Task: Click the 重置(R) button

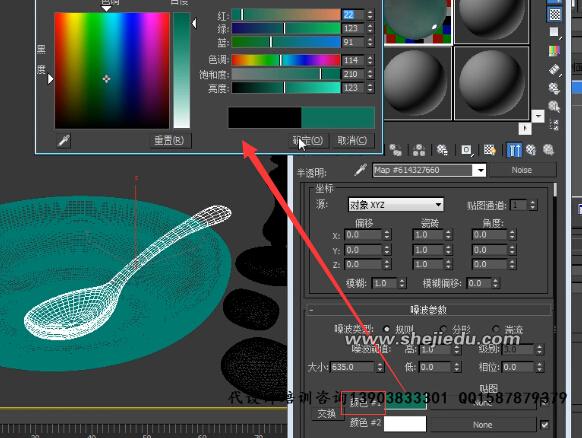Action: 169,141
